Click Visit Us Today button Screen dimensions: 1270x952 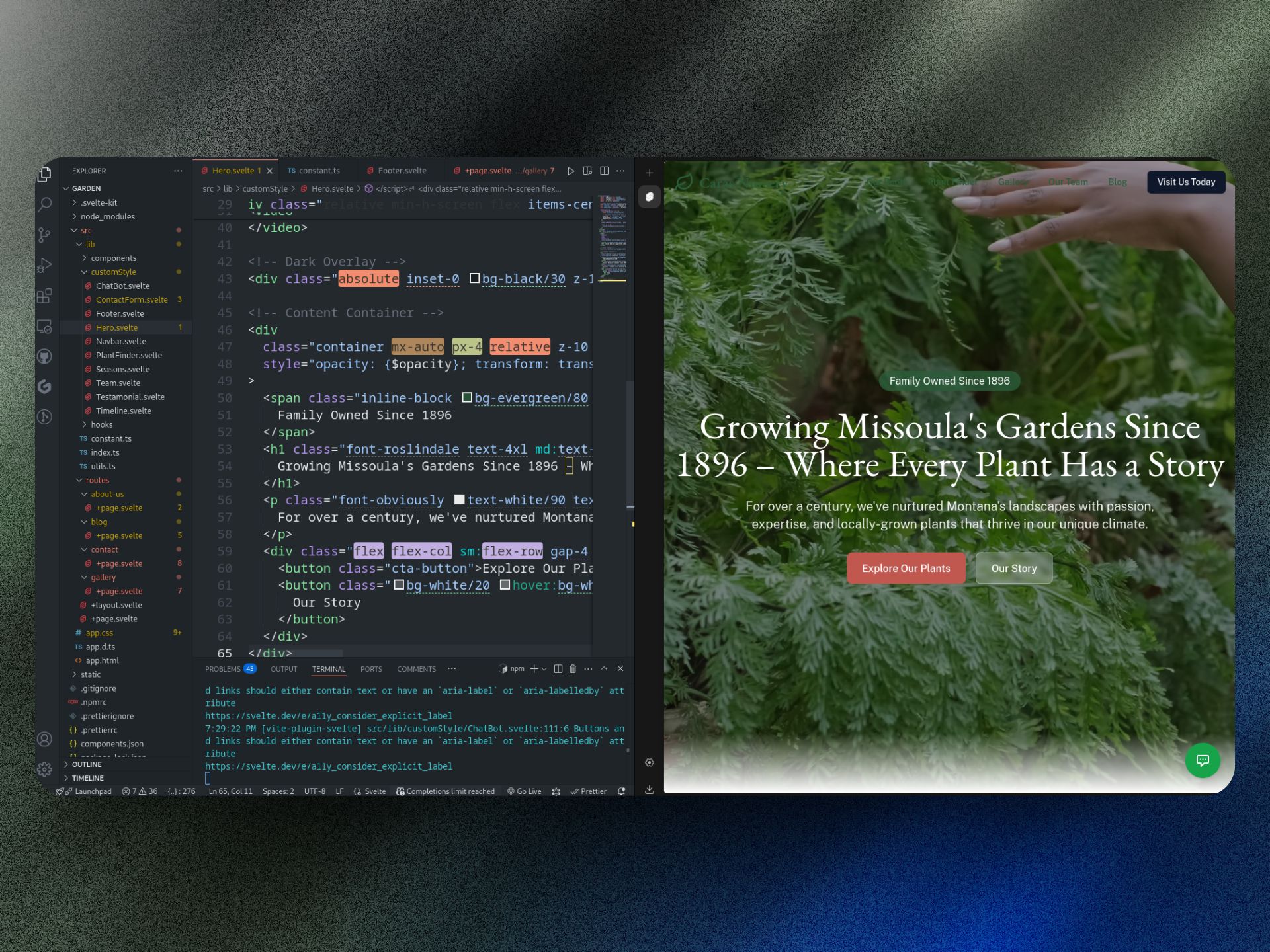[1186, 182]
